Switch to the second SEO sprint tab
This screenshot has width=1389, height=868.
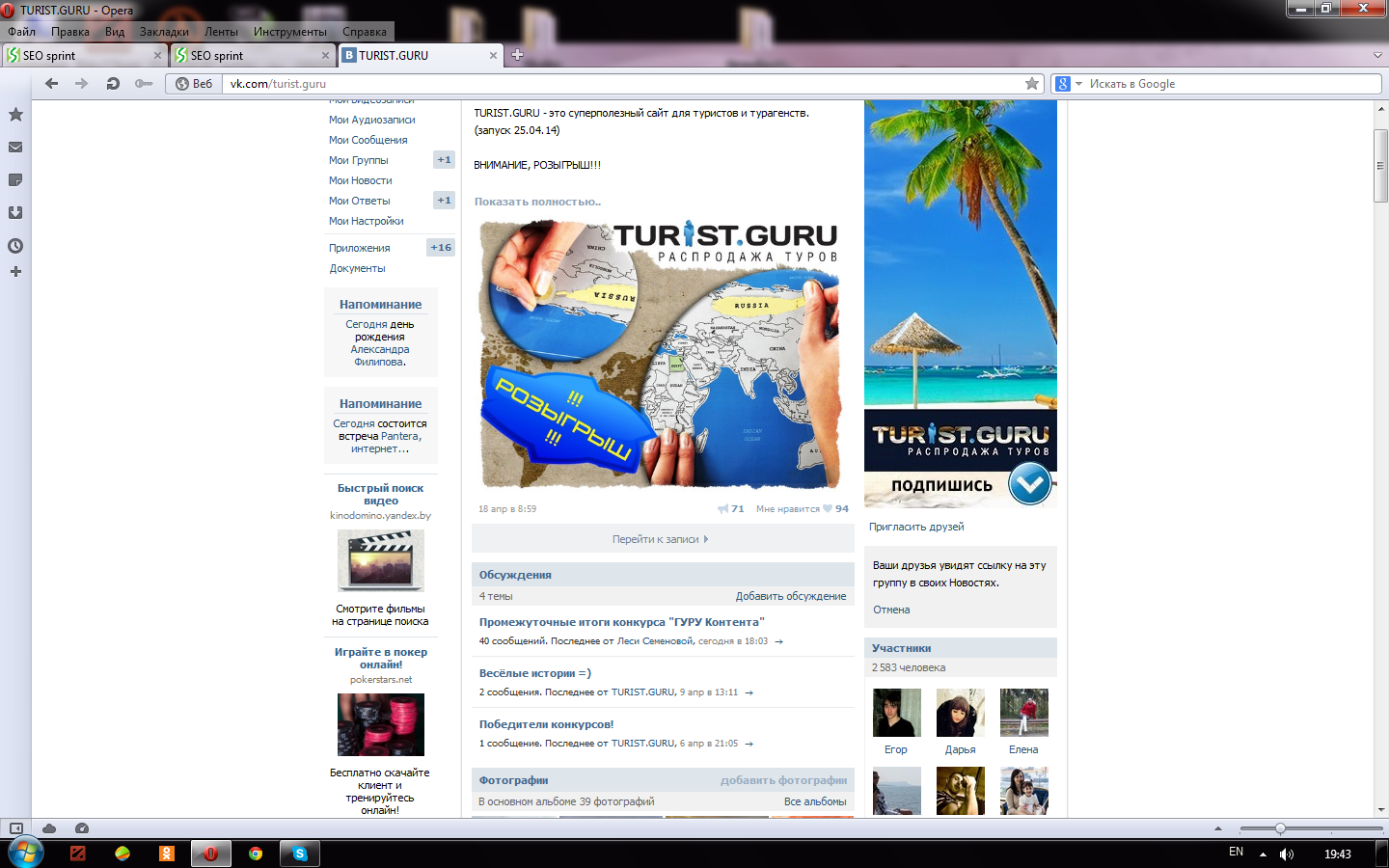click(253, 55)
